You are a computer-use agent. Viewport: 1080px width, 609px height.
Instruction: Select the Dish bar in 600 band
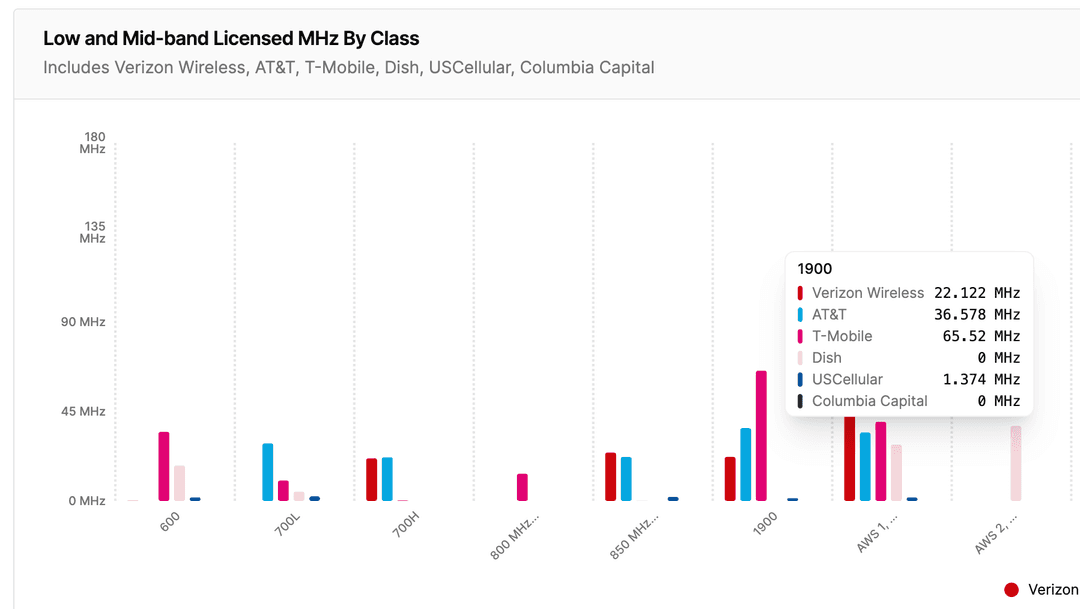pyautogui.click(x=179, y=483)
